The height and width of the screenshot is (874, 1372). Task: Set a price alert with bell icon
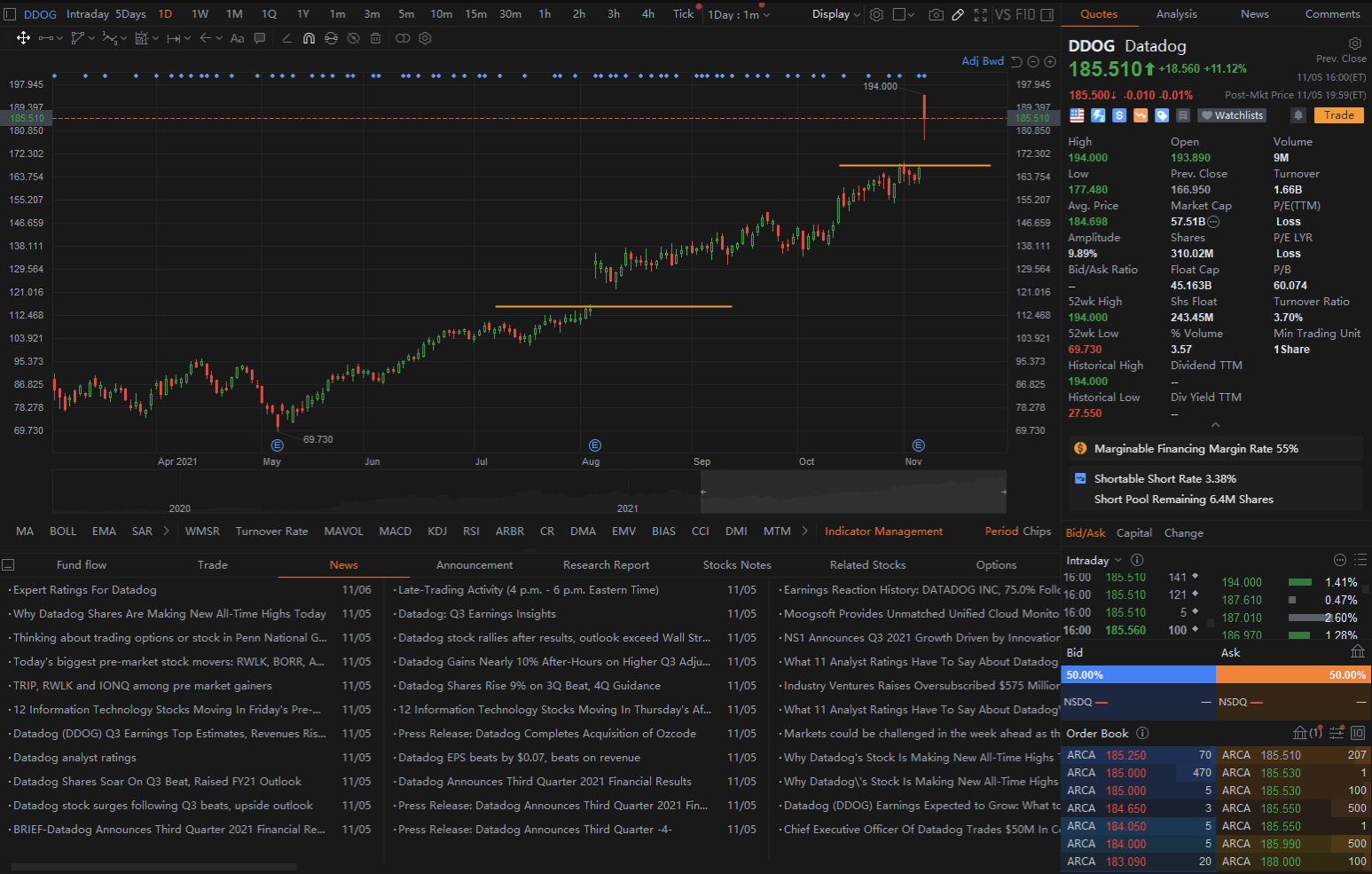coord(1298,115)
